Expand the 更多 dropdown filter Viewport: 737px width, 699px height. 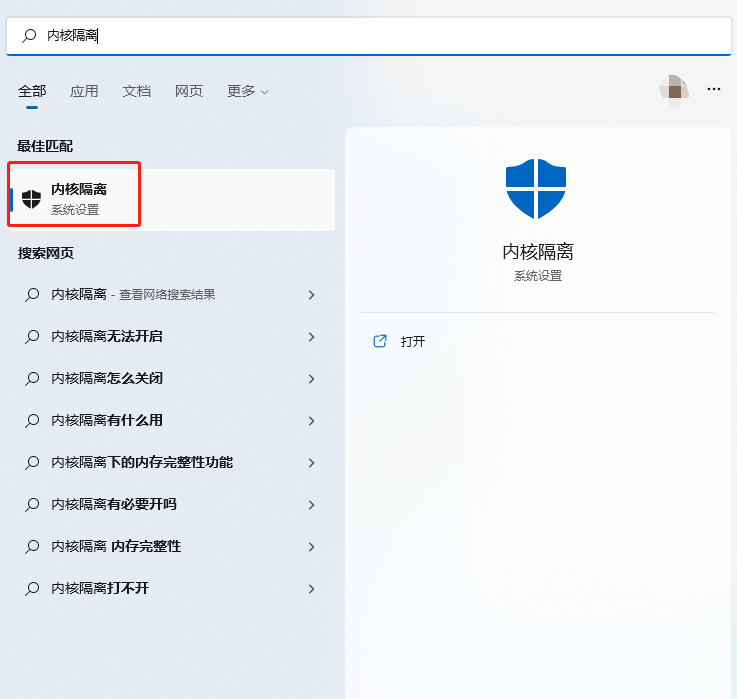[x=247, y=91]
